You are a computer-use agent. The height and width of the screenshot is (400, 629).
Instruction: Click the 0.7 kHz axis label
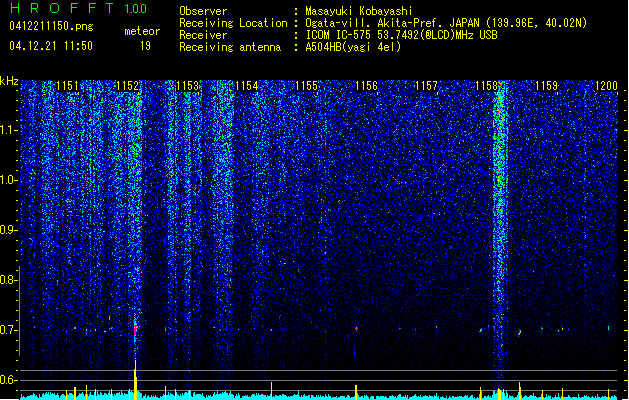click(x=8, y=330)
